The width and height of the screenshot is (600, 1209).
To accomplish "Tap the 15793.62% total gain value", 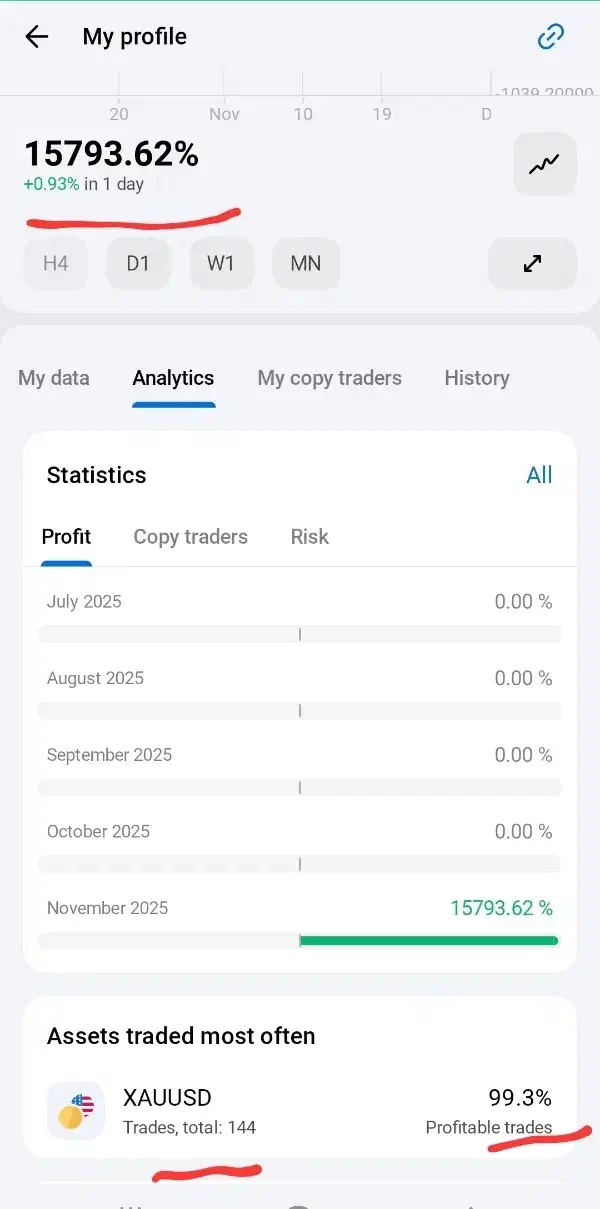I will tap(112, 154).
